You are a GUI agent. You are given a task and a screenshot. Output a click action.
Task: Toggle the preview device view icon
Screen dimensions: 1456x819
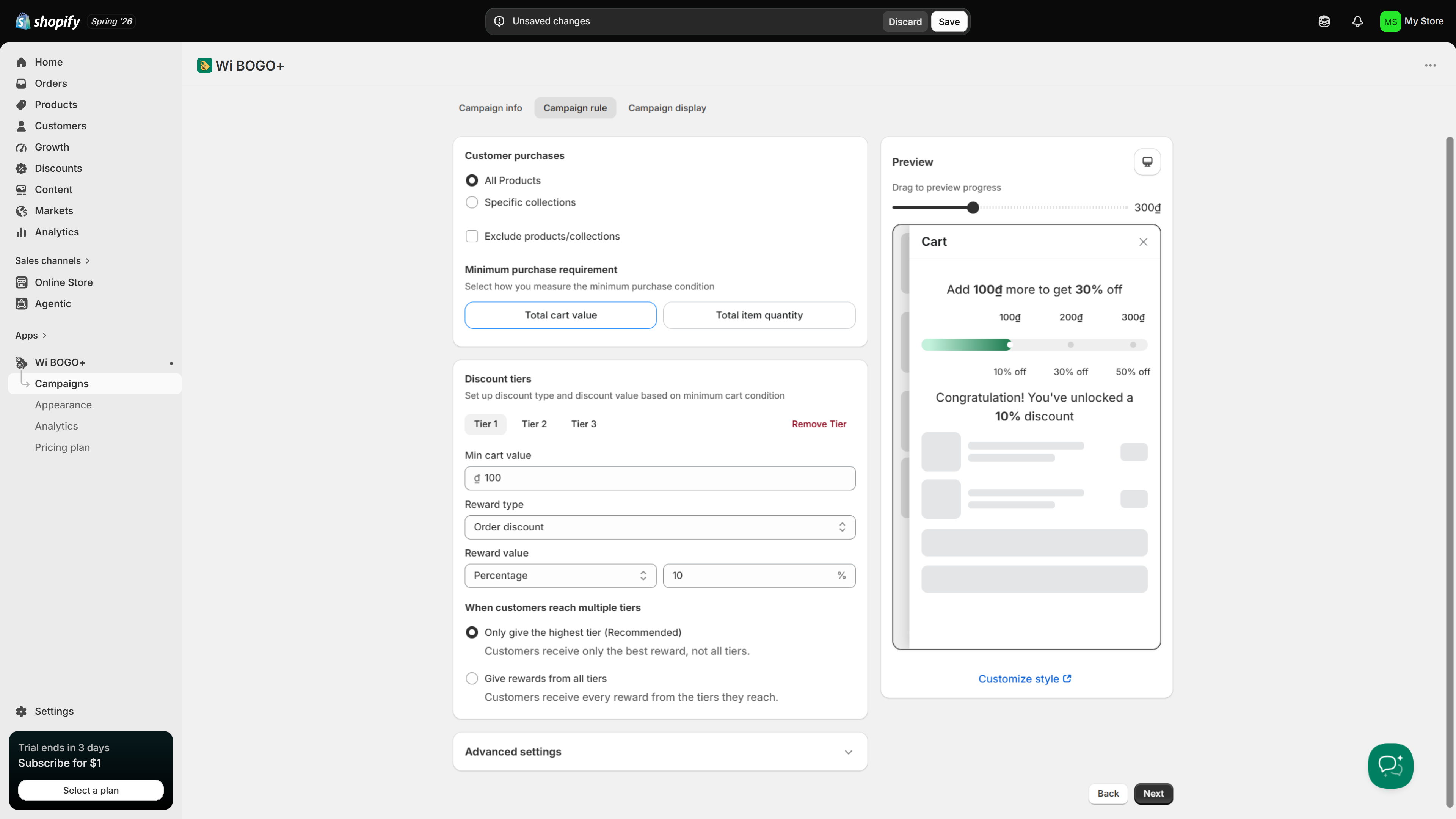point(1147,162)
